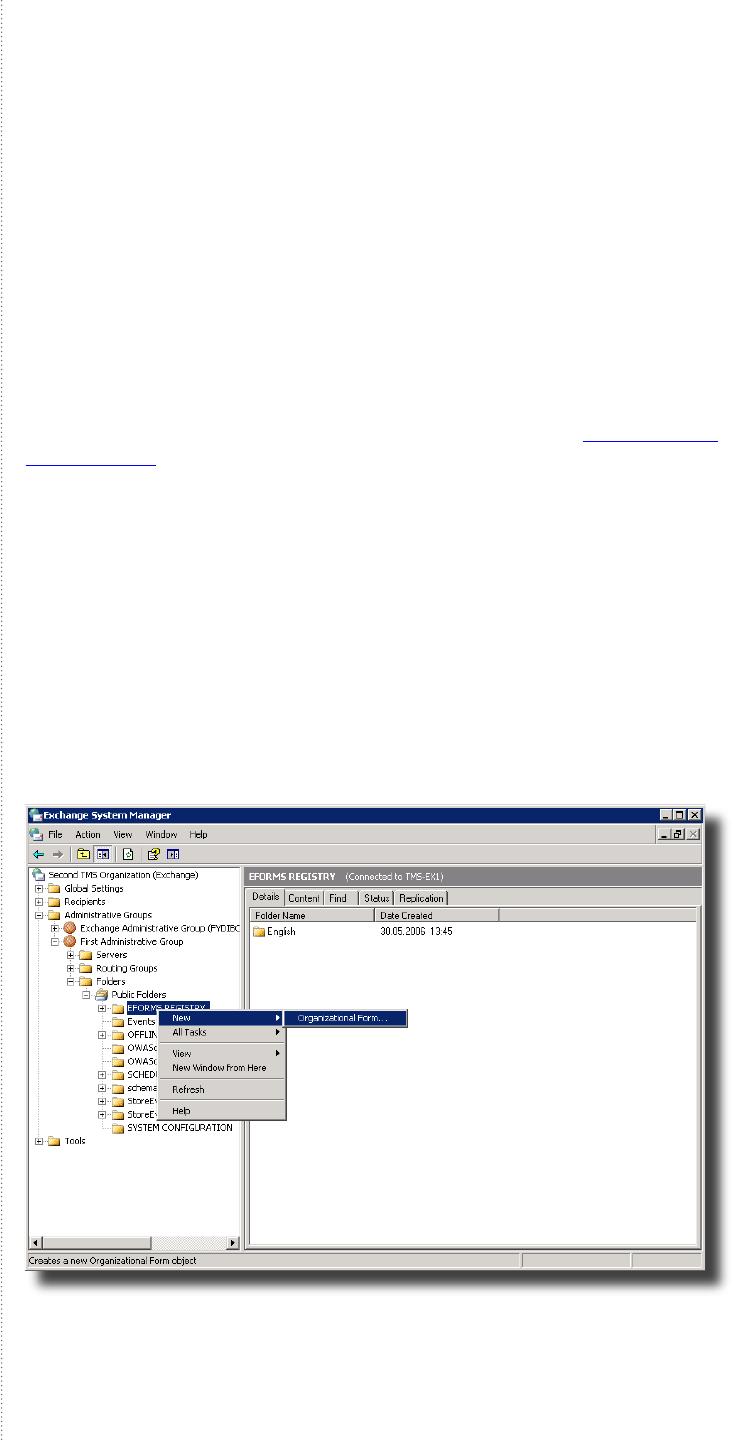Click the Exchange System Manager title bar icon
The width and height of the screenshot is (734, 1441).
pyautogui.click(x=35, y=815)
